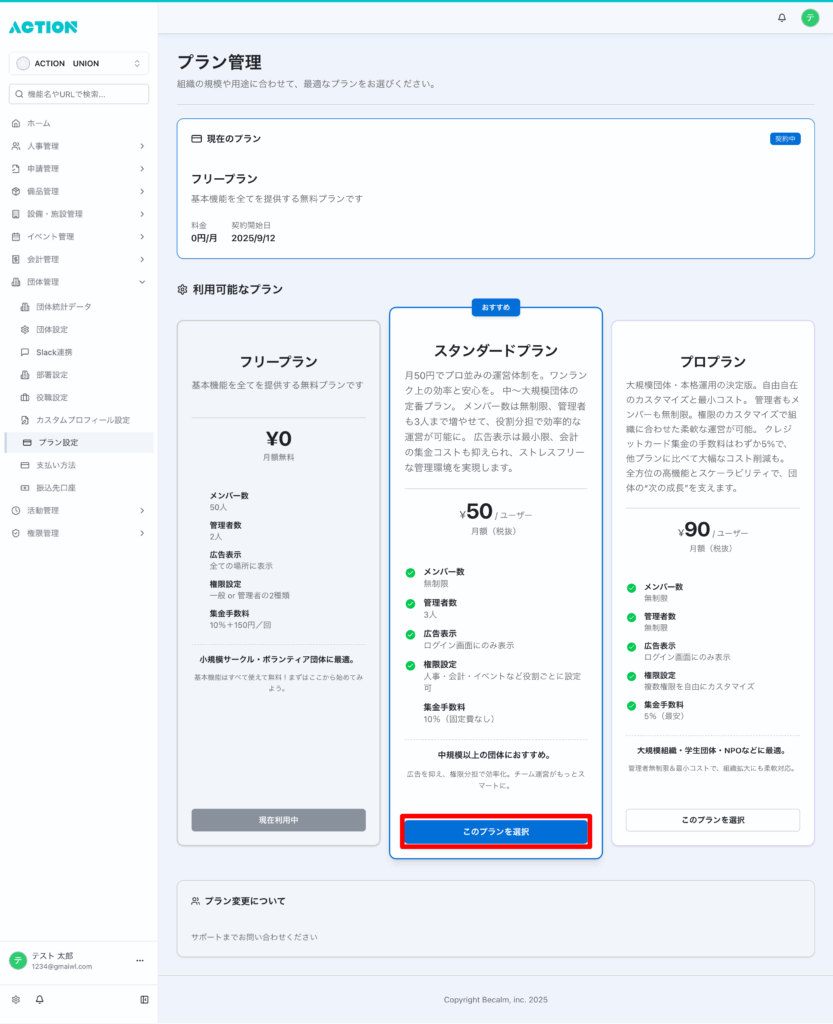Click the ホーム house icon
This screenshot has height=1024, width=833.
tap(16, 123)
